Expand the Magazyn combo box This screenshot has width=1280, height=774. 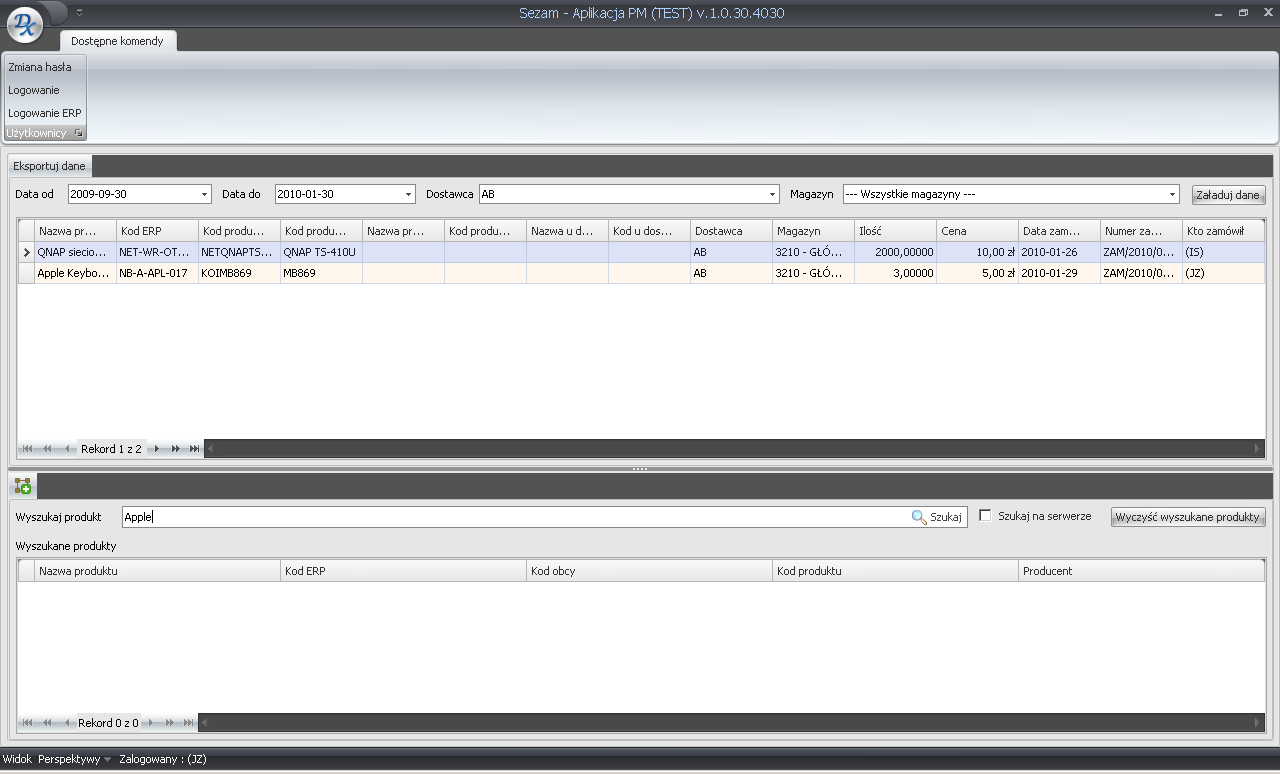[1173, 194]
